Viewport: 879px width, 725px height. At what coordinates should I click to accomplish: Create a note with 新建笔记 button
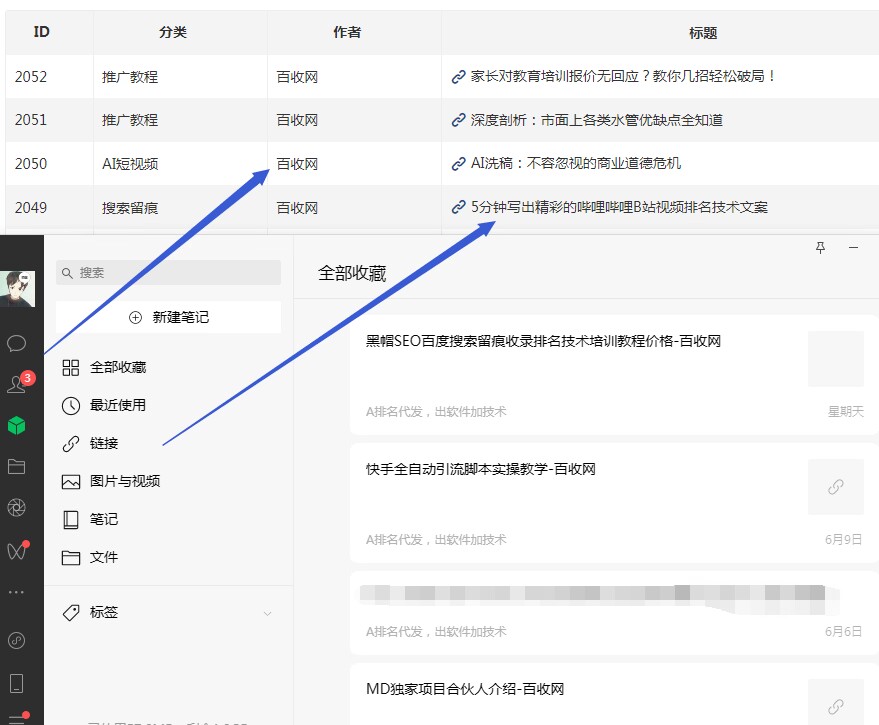click(168, 317)
